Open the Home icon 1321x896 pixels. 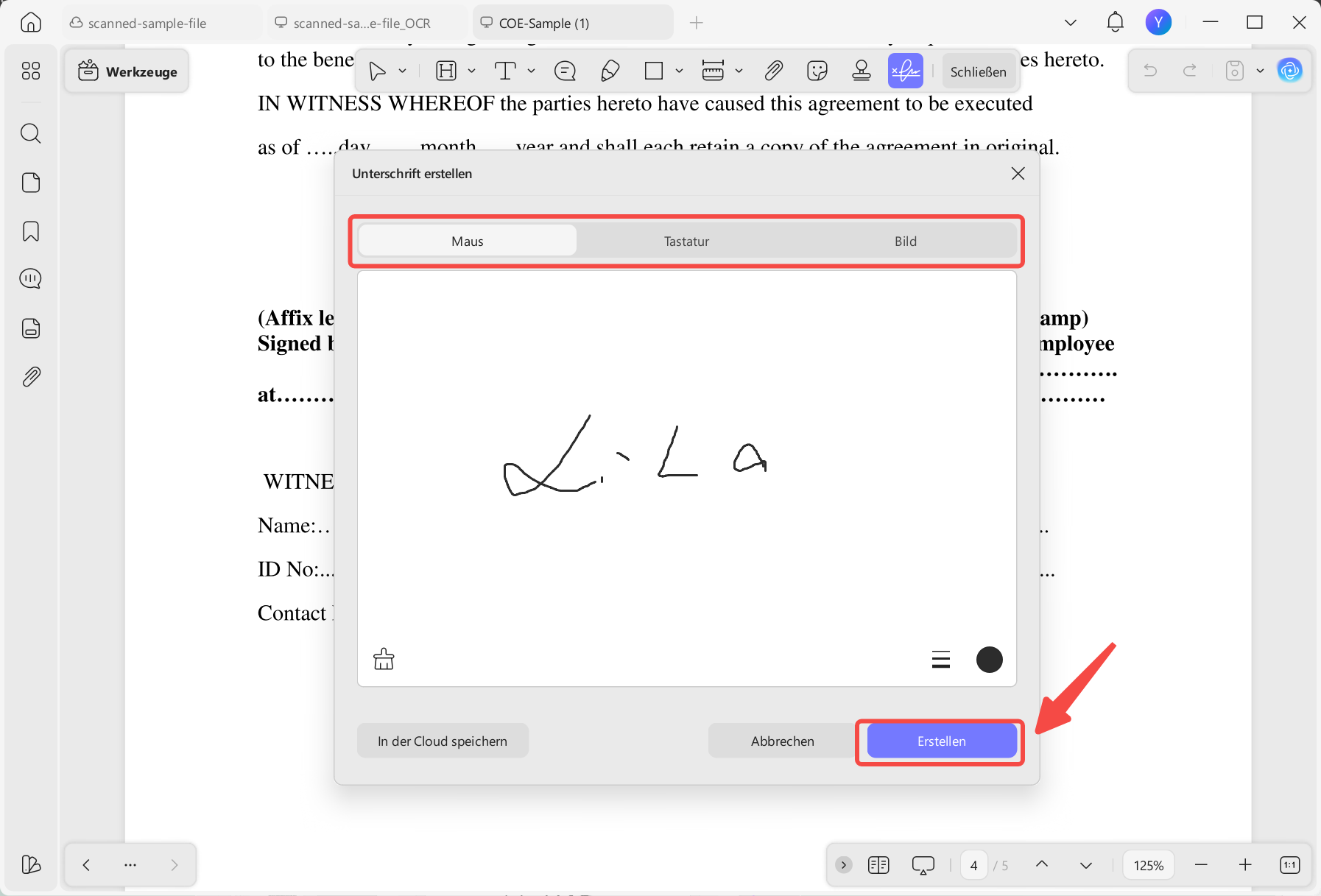coord(31,23)
